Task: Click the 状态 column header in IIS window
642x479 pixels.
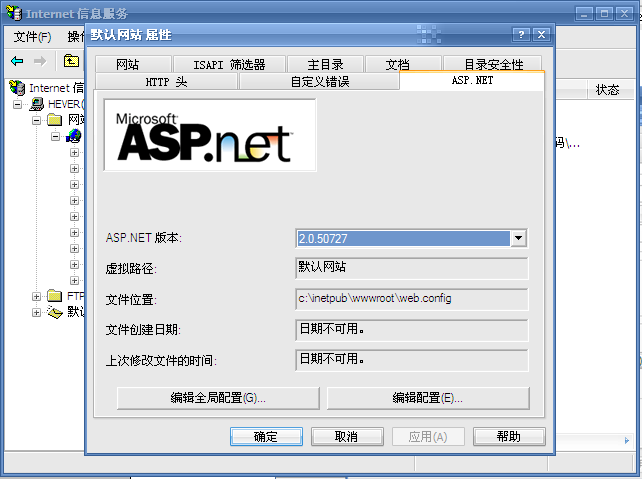Action: point(608,89)
